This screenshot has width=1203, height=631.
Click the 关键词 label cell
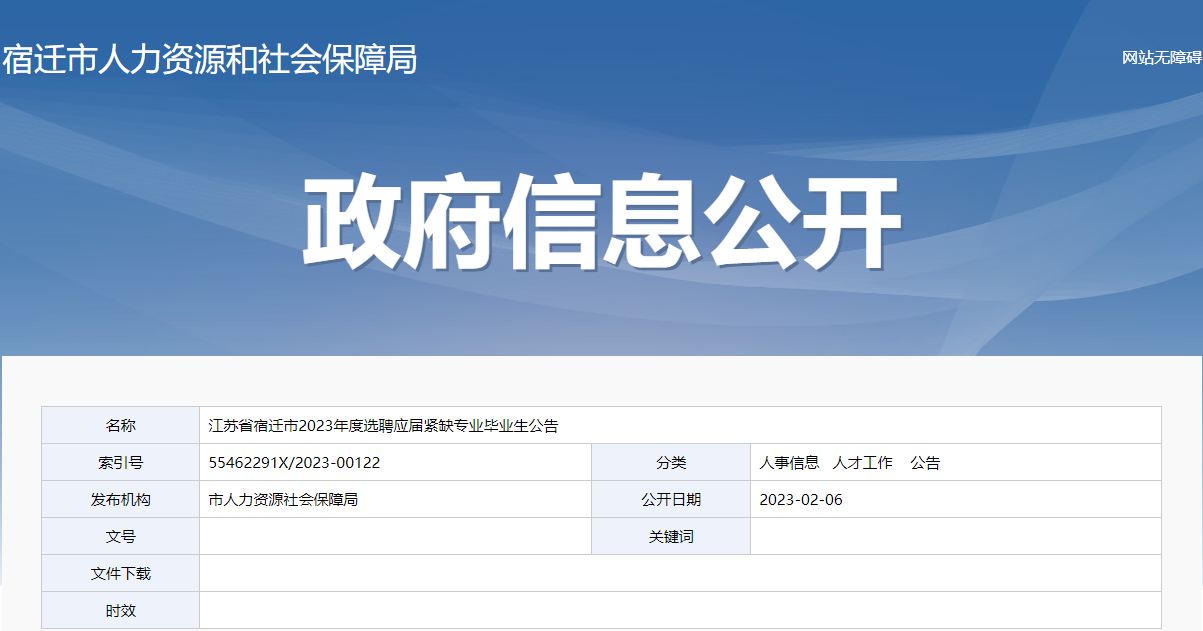(671, 537)
